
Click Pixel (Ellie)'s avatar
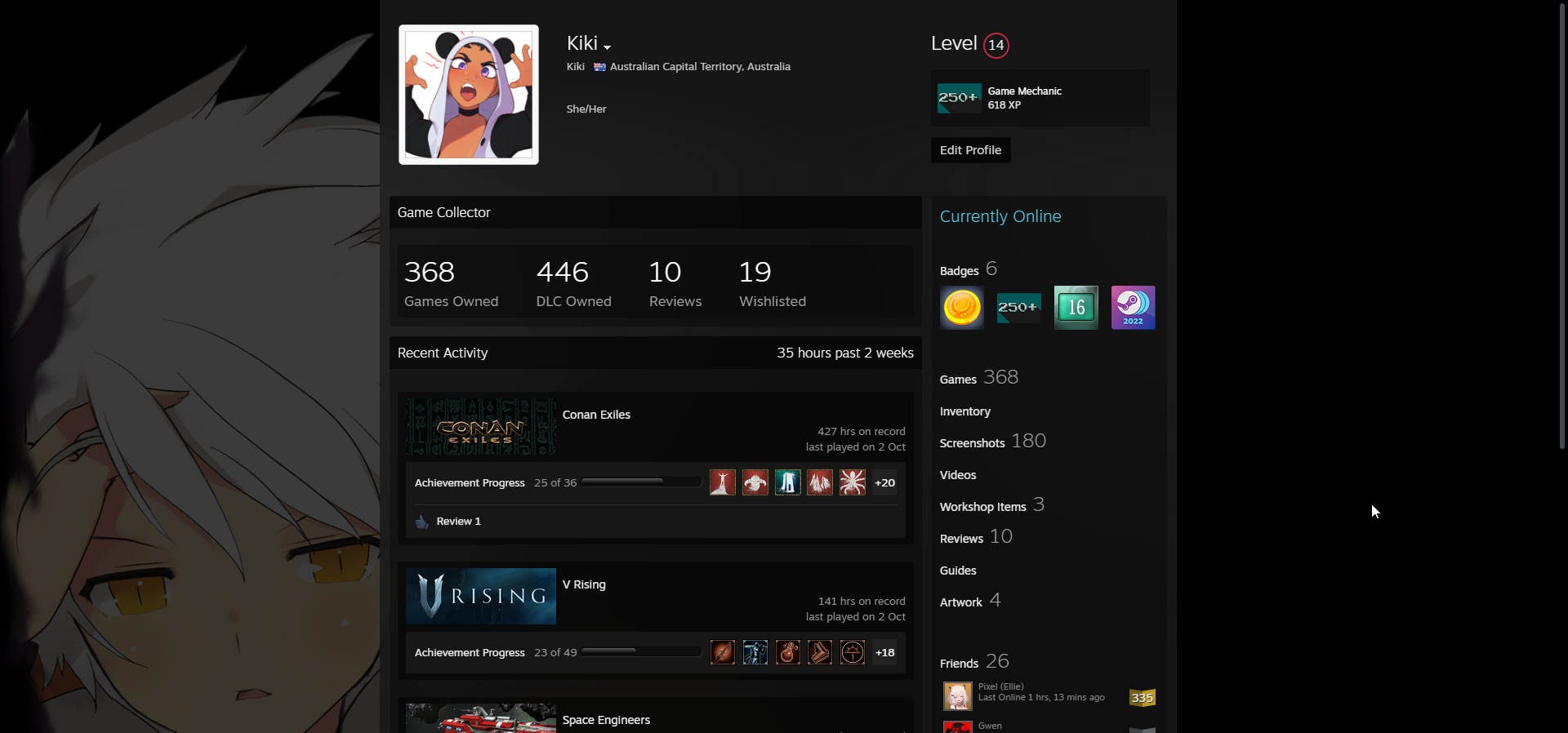point(958,696)
